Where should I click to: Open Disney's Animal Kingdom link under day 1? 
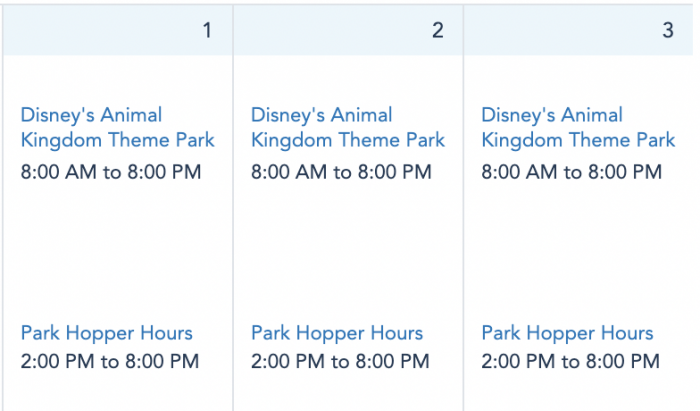pos(117,128)
